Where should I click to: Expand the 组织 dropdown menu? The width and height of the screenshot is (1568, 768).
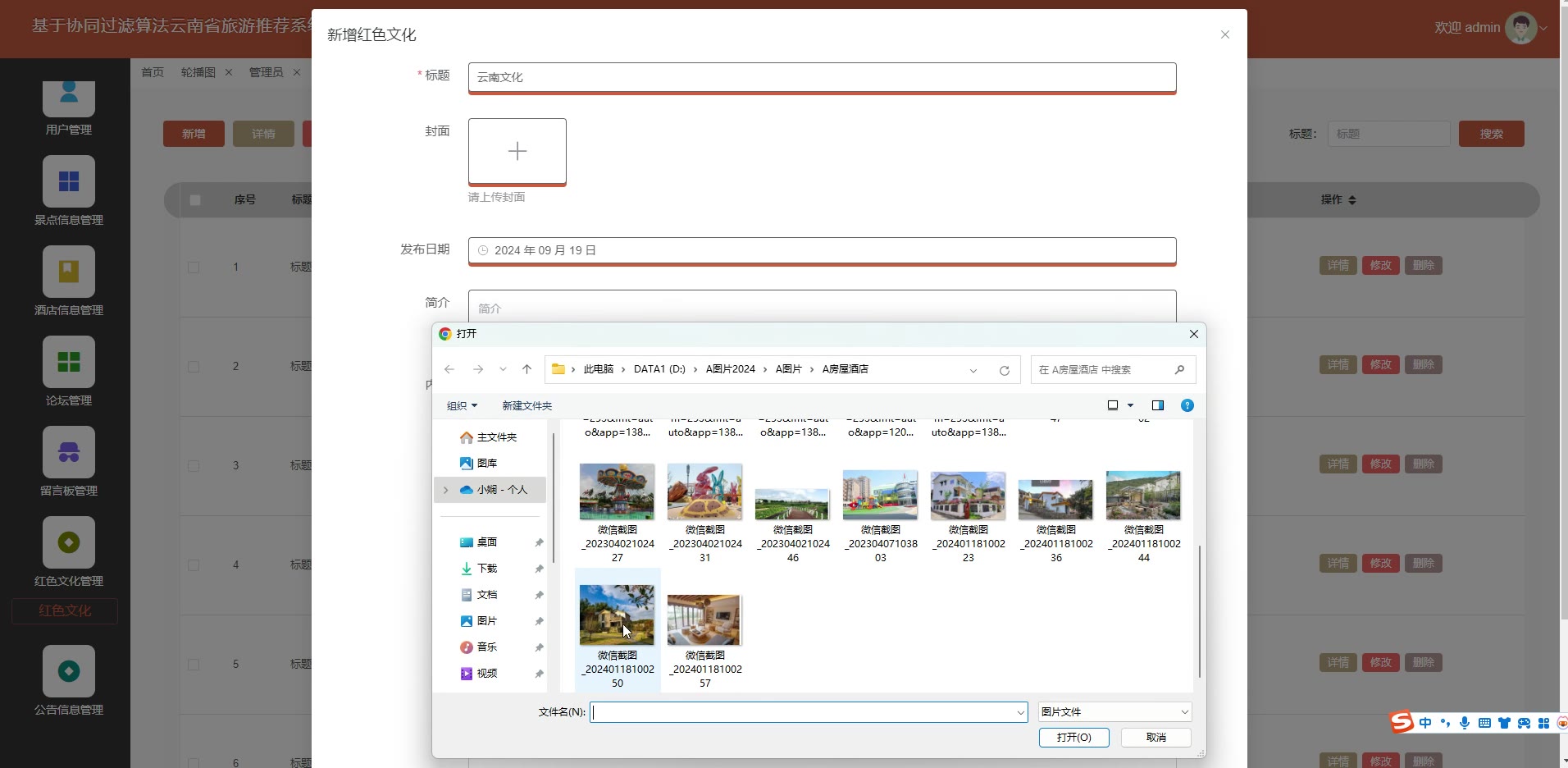pos(462,405)
